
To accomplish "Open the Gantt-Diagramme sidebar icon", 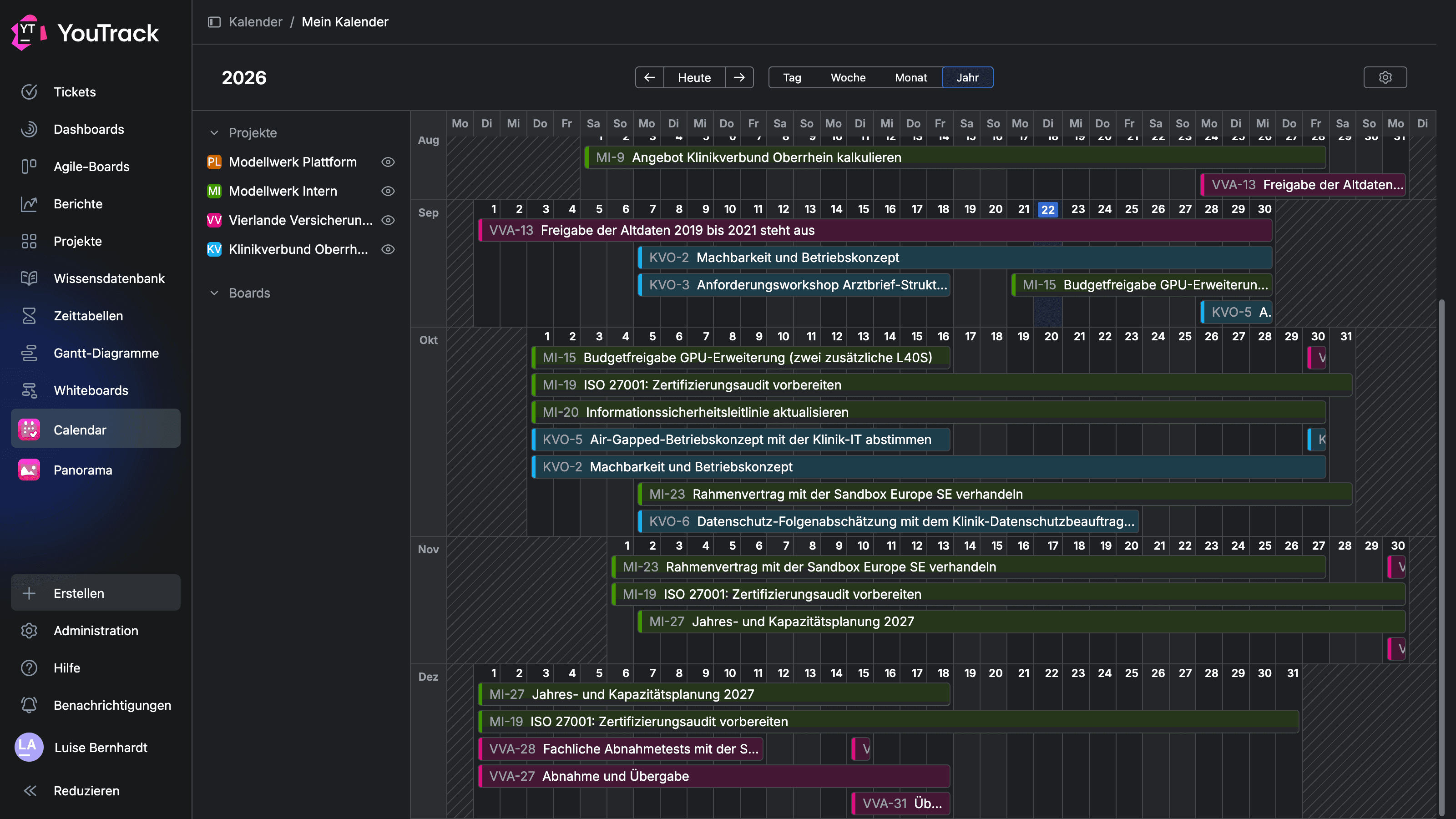I will click(29, 353).
